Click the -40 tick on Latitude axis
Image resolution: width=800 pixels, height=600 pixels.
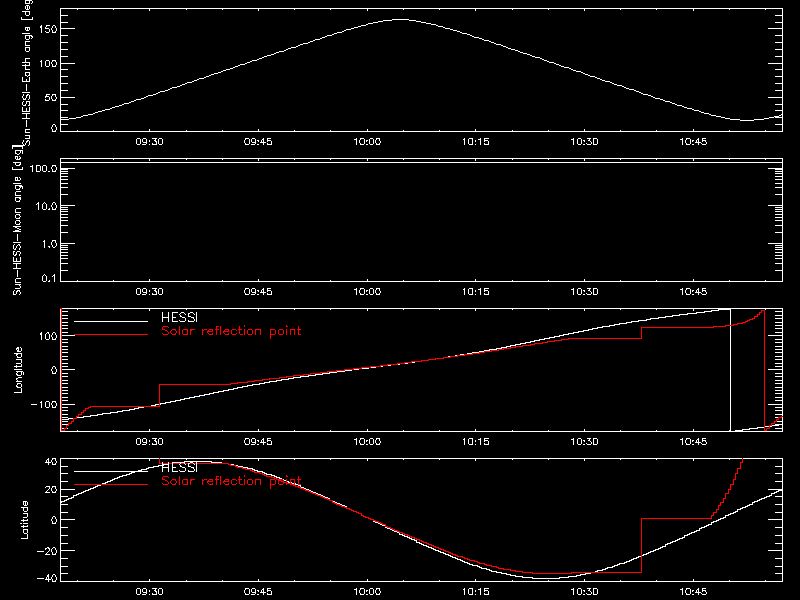(x=47, y=579)
